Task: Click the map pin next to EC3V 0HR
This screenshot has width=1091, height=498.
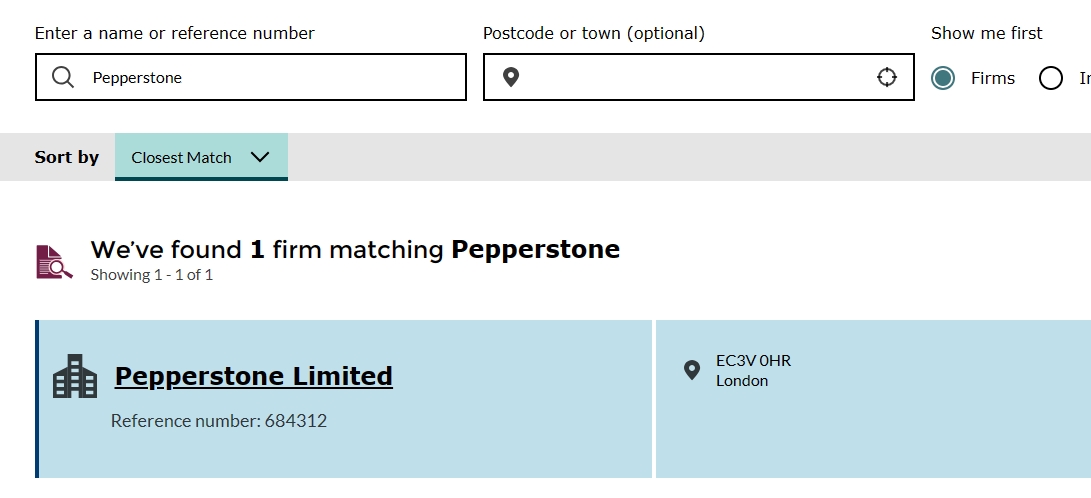Action: [691, 370]
